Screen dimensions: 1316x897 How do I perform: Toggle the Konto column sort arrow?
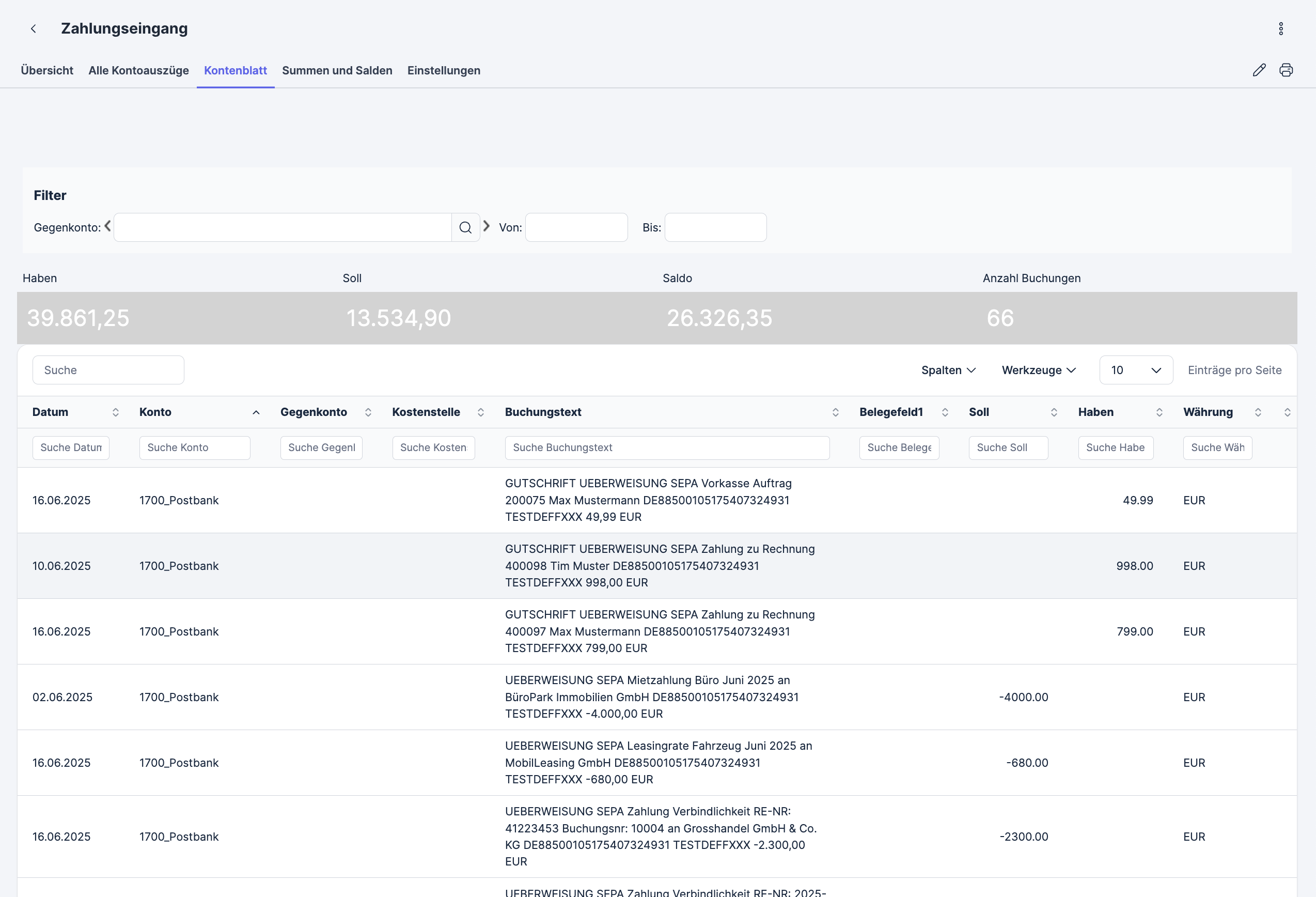(256, 412)
